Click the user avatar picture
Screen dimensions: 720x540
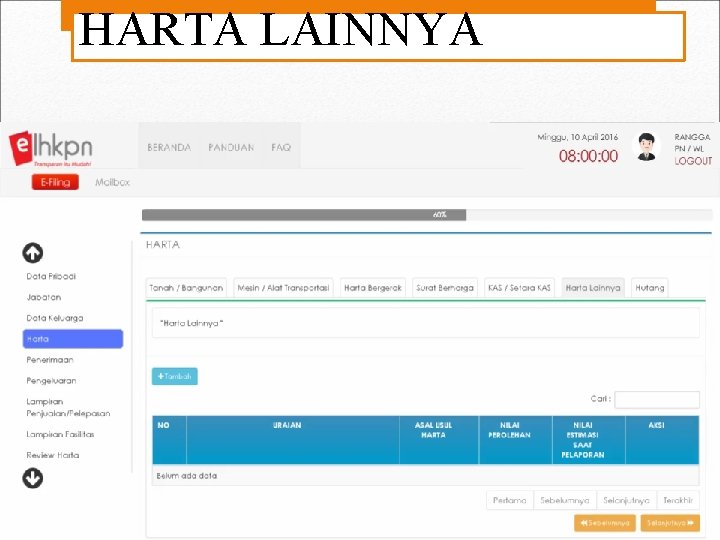coord(647,147)
